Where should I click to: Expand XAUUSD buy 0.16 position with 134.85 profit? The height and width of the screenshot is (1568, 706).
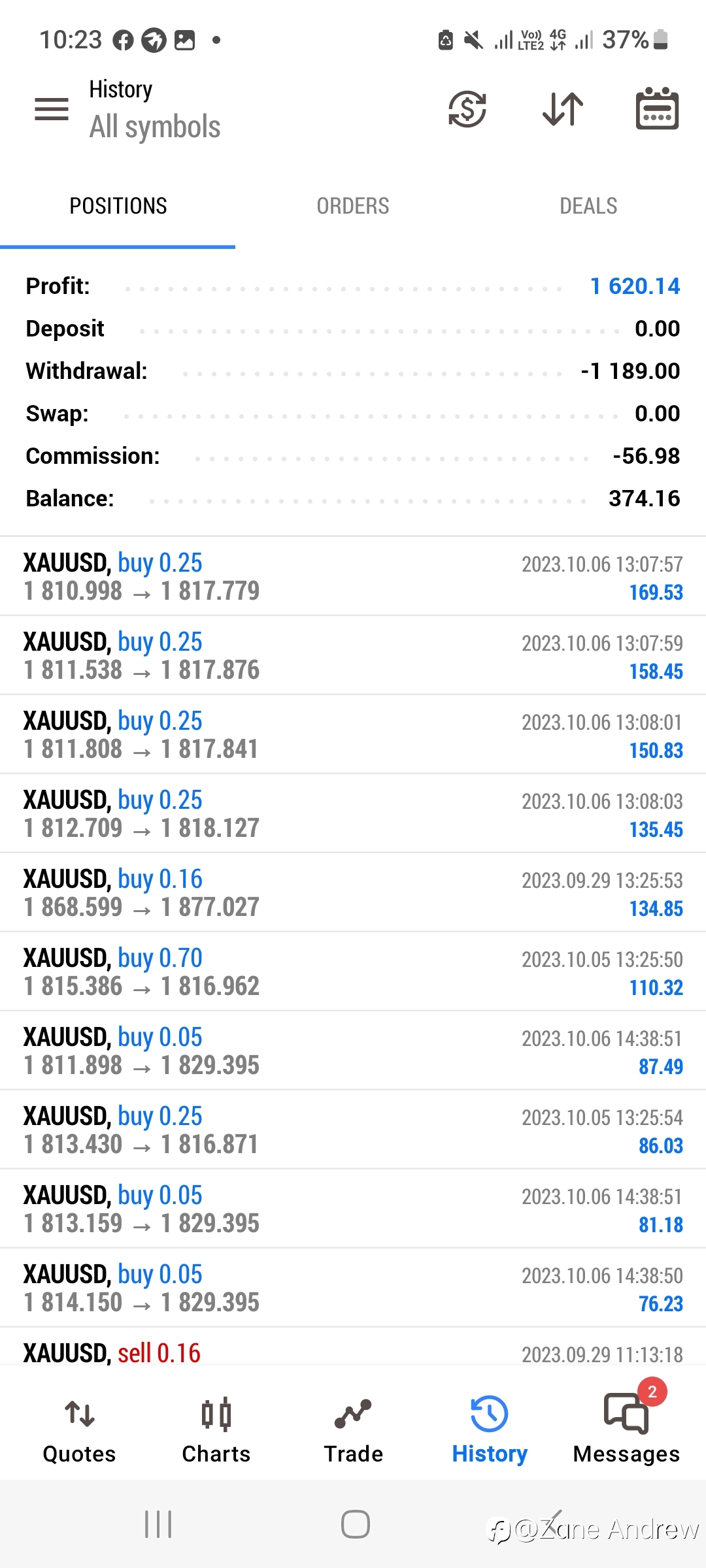point(353,892)
